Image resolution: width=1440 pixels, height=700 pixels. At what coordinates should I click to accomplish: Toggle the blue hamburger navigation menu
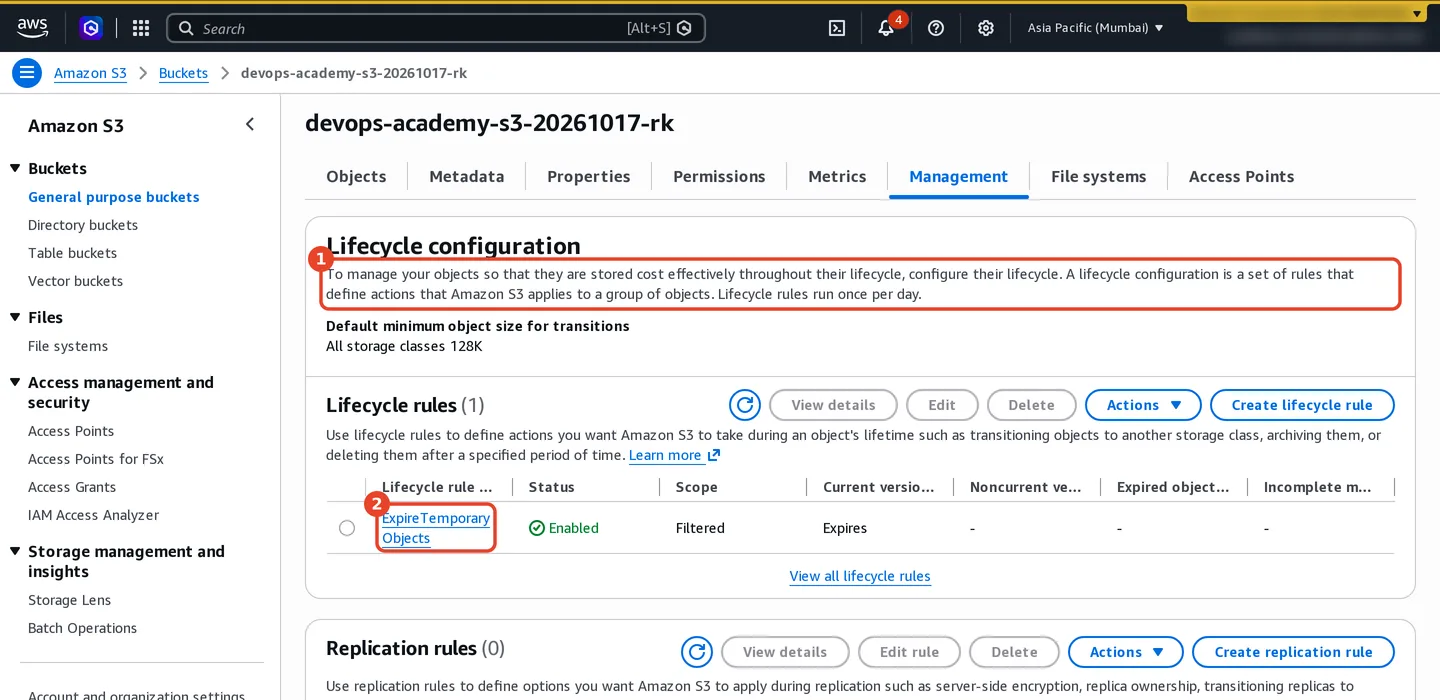(x=27, y=73)
